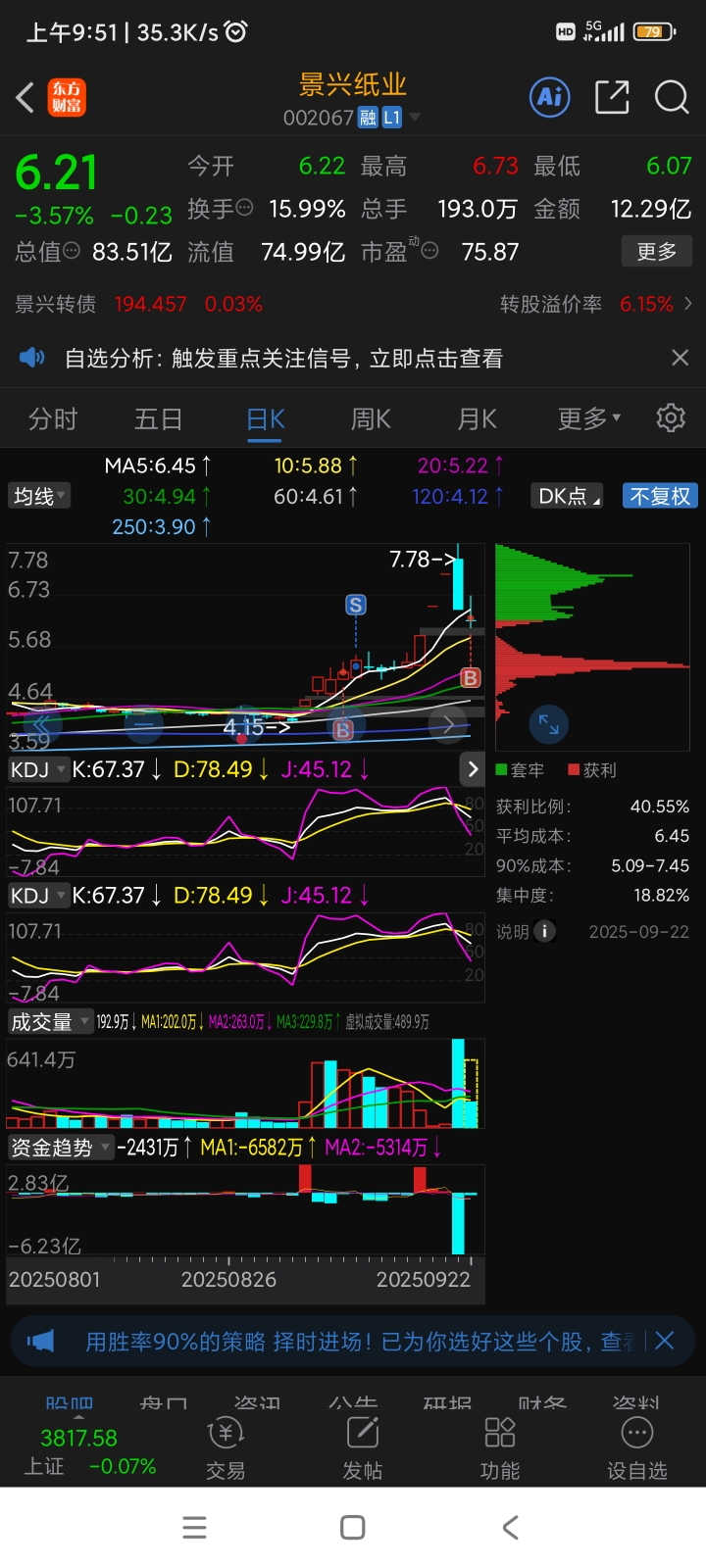Open the 成交量 indicator dropdown
Image resolution: width=706 pixels, height=1568 pixels.
pos(50,1022)
